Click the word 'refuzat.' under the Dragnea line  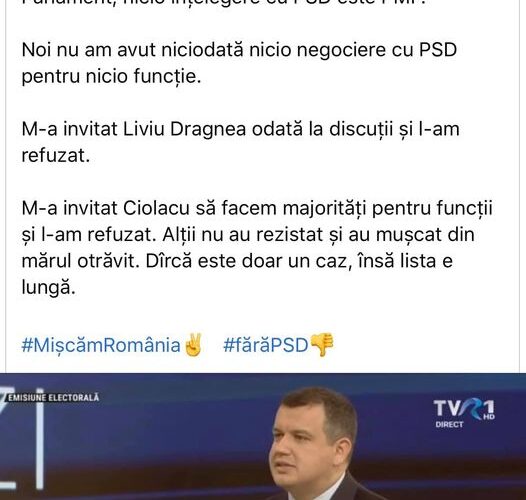[x=56, y=156]
